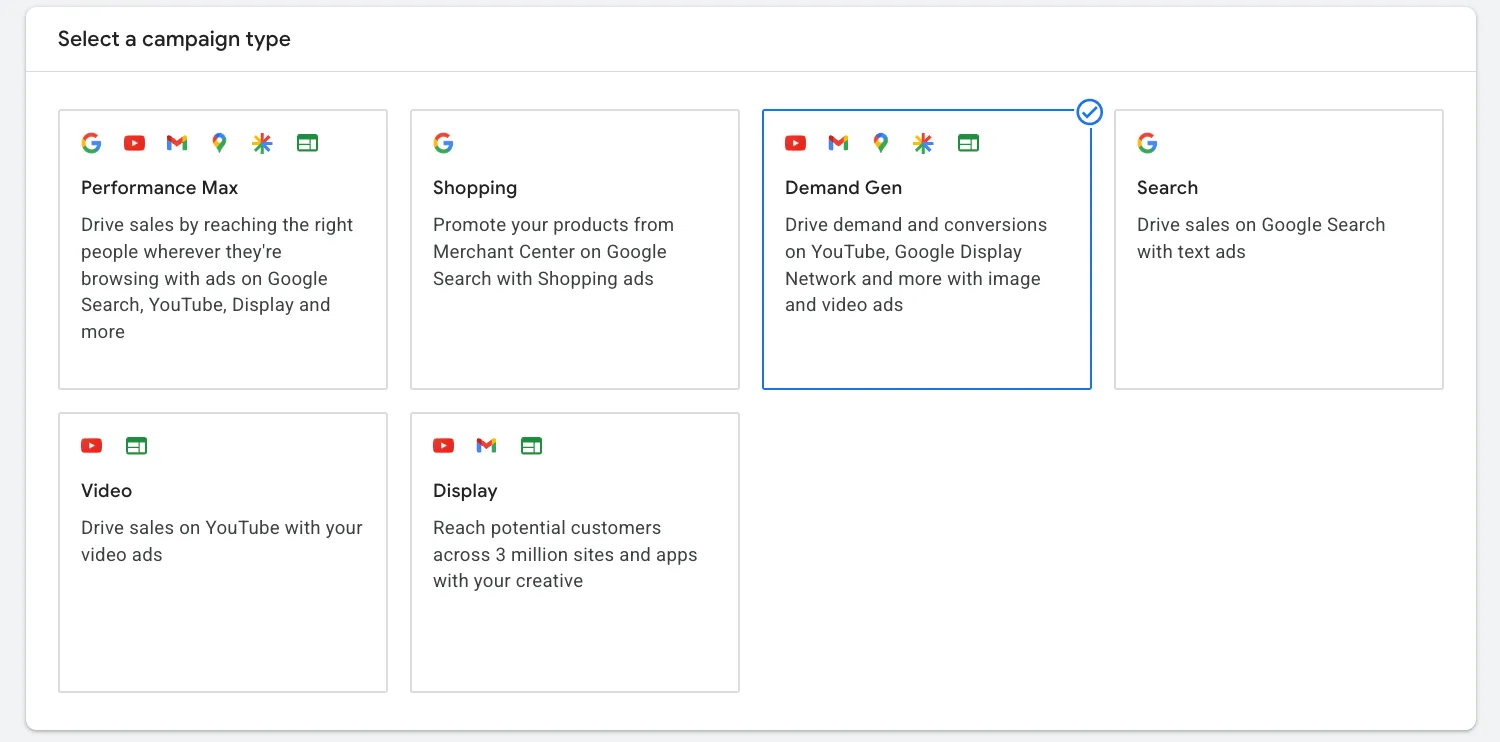Click Maps pin icon in Demand Gen card
This screenshot has height=742, width=1500.
pyautogui.click(x=880, y=143)
